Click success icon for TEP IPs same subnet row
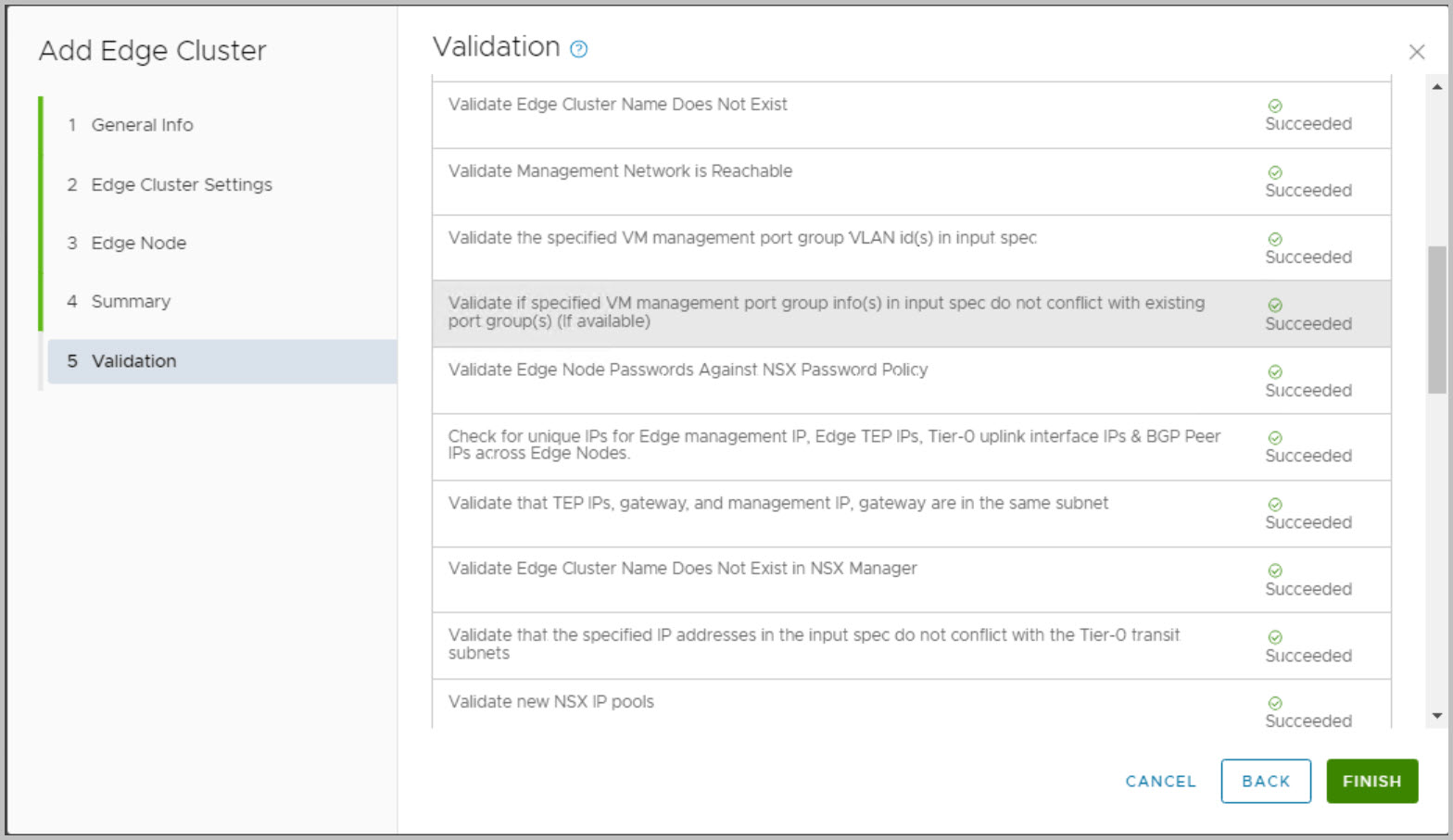 pos(1275,505)
